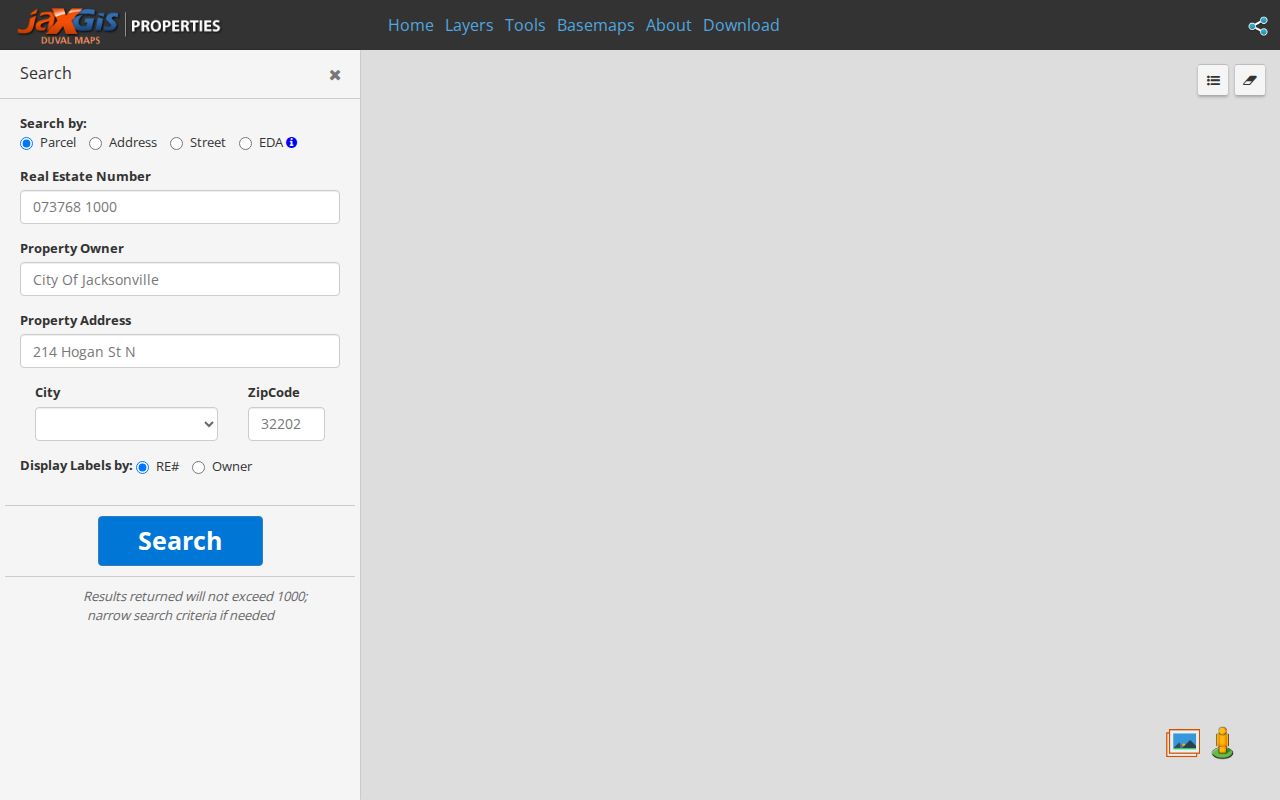1280x800 pixels.
Task: Activate the street view pegman icon
Action: pyautogui.click(x=1222, y=743)
